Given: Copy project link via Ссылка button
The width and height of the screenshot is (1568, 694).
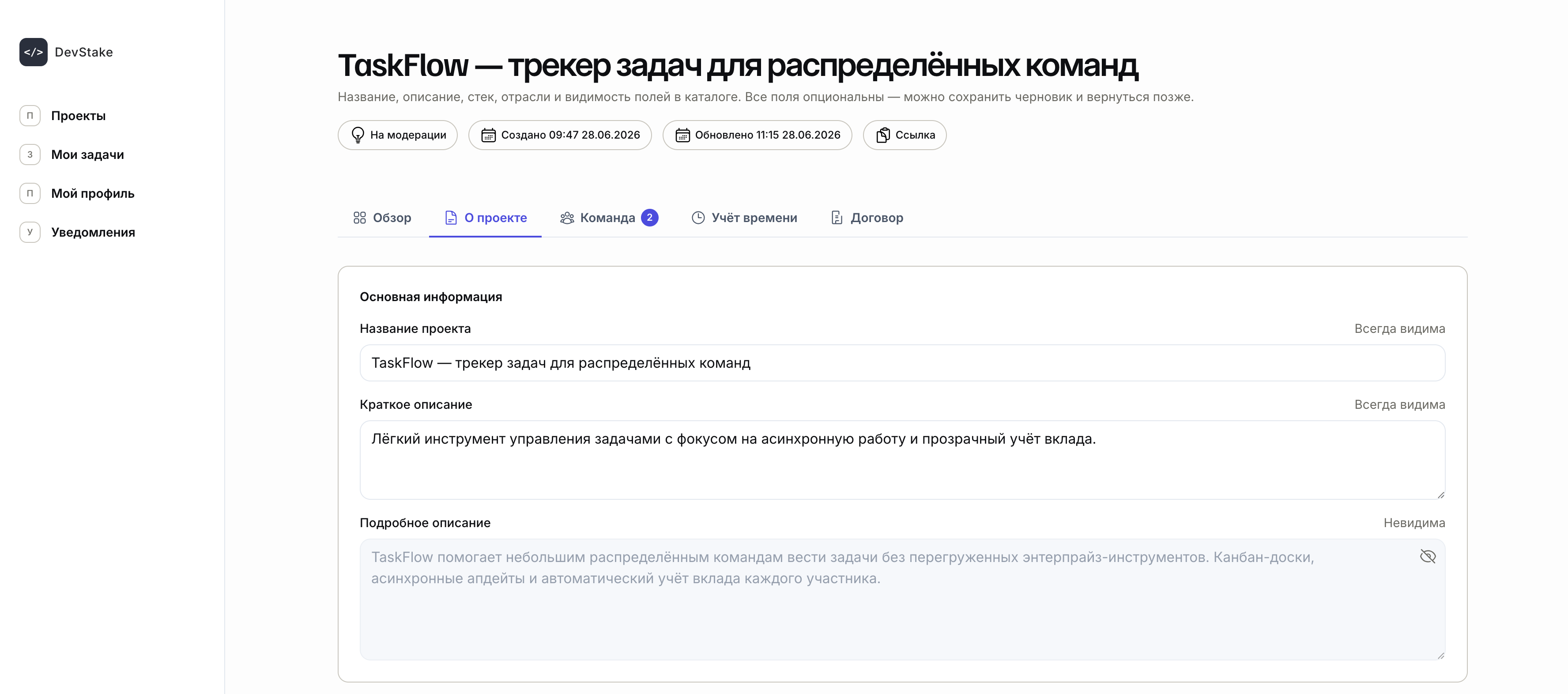Looking at the screenshot, I should point(905,135).
